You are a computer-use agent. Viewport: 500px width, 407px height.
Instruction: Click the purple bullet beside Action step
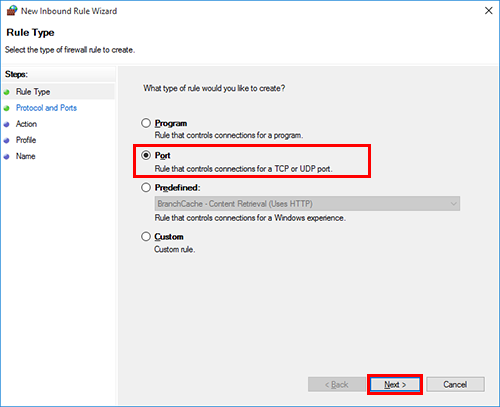(7, 124)
